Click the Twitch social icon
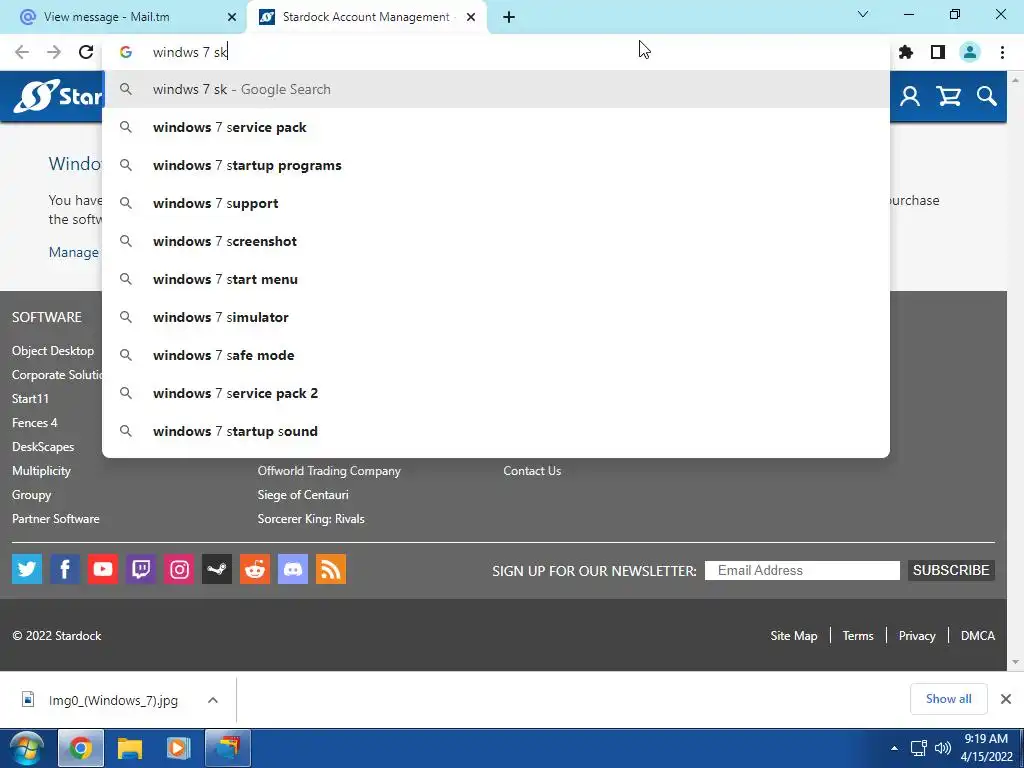This screenshot has width=1024, height=768. pyautogui.click(x=140, y=569)
